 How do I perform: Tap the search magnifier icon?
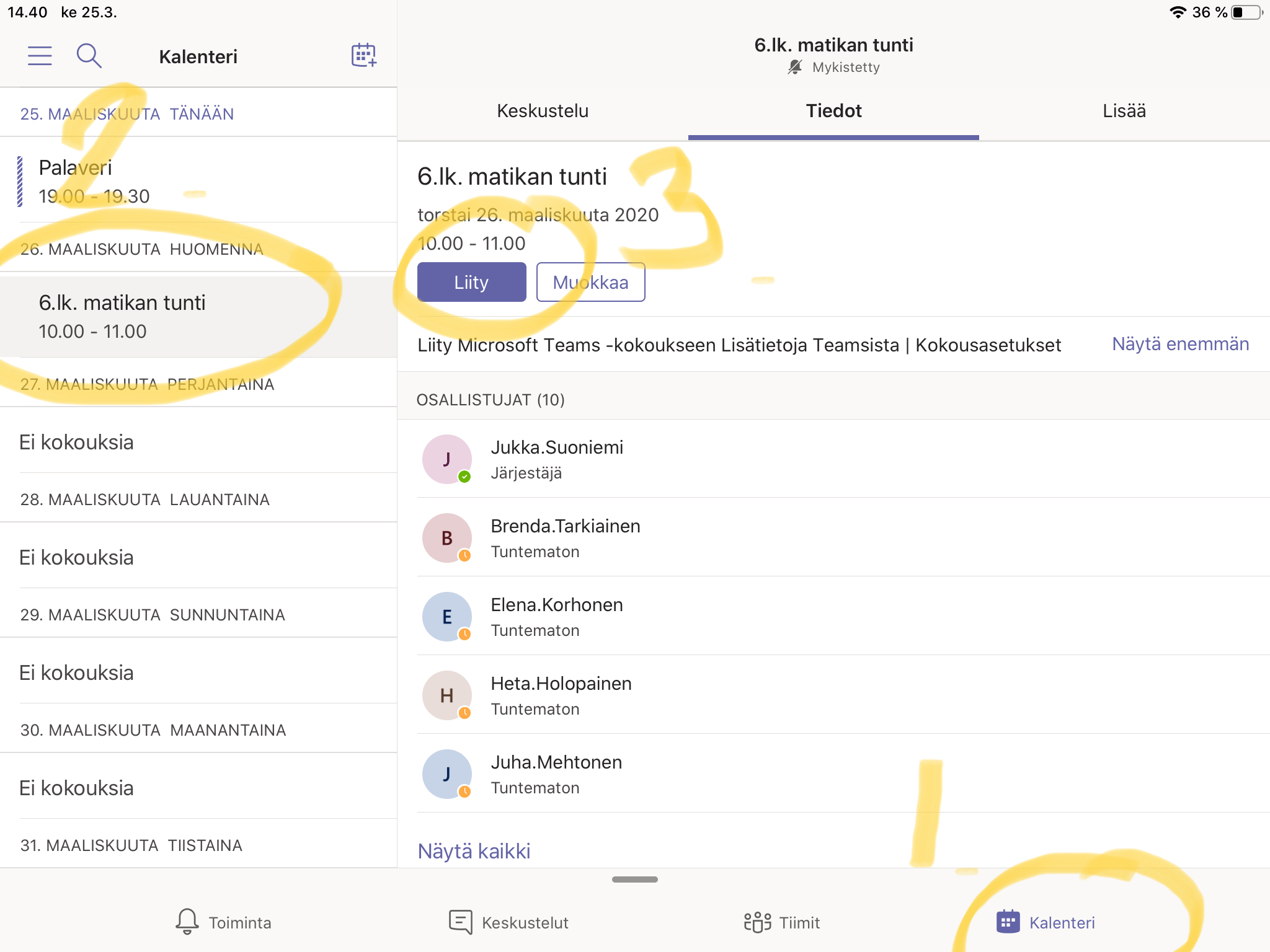click(89, 56)
